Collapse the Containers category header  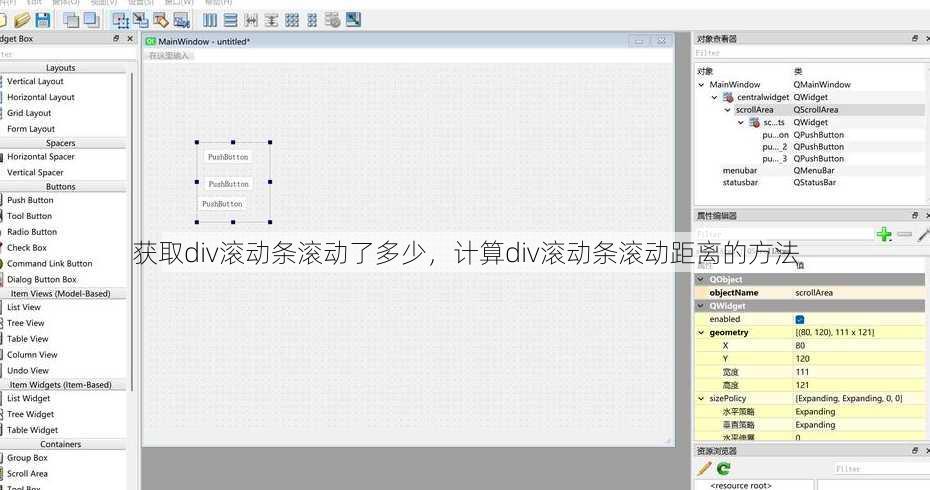point(60,444)
